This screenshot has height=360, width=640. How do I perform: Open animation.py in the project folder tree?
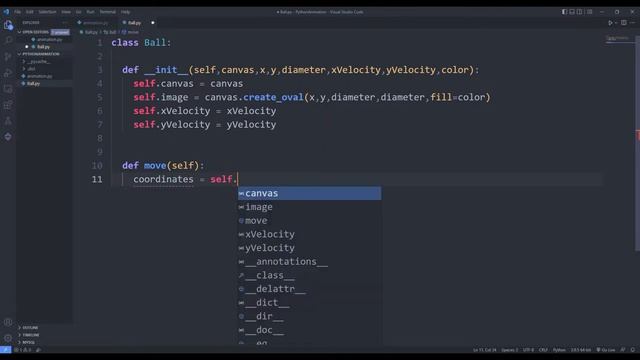click(x=39, y=76)
